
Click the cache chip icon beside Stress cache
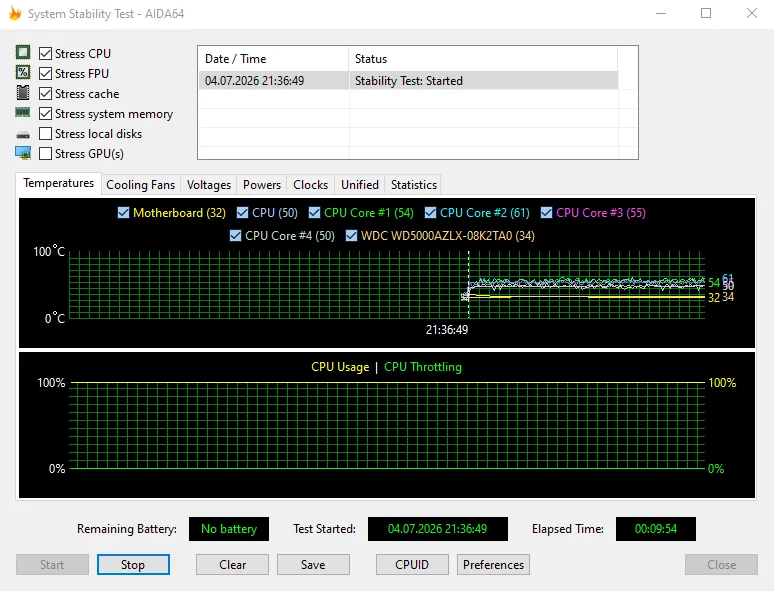click(23, 92)
